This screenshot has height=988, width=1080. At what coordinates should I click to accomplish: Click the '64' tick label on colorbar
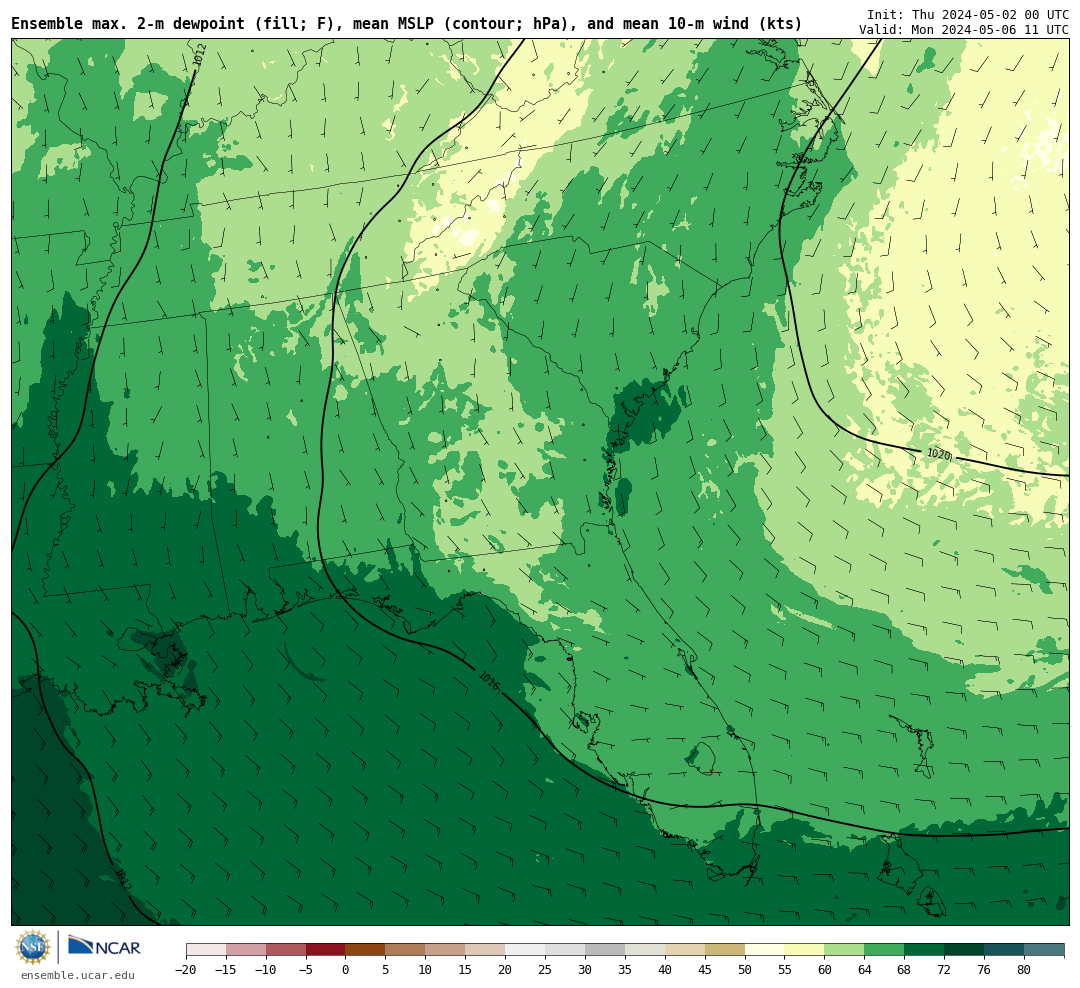tap(865, 970)
